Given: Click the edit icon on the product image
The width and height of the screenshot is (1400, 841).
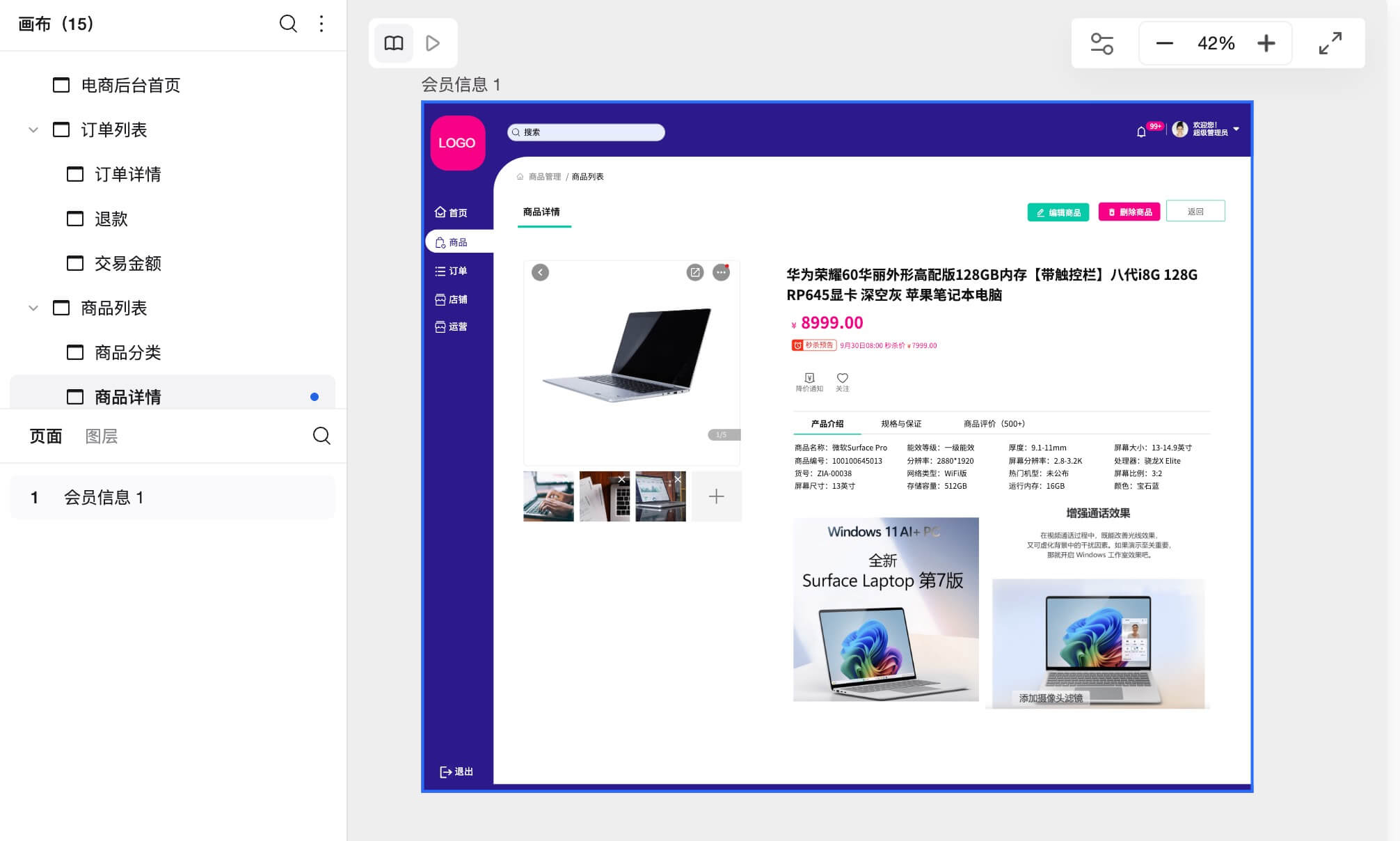Looking at the screenshot, I should coord(694,272).
